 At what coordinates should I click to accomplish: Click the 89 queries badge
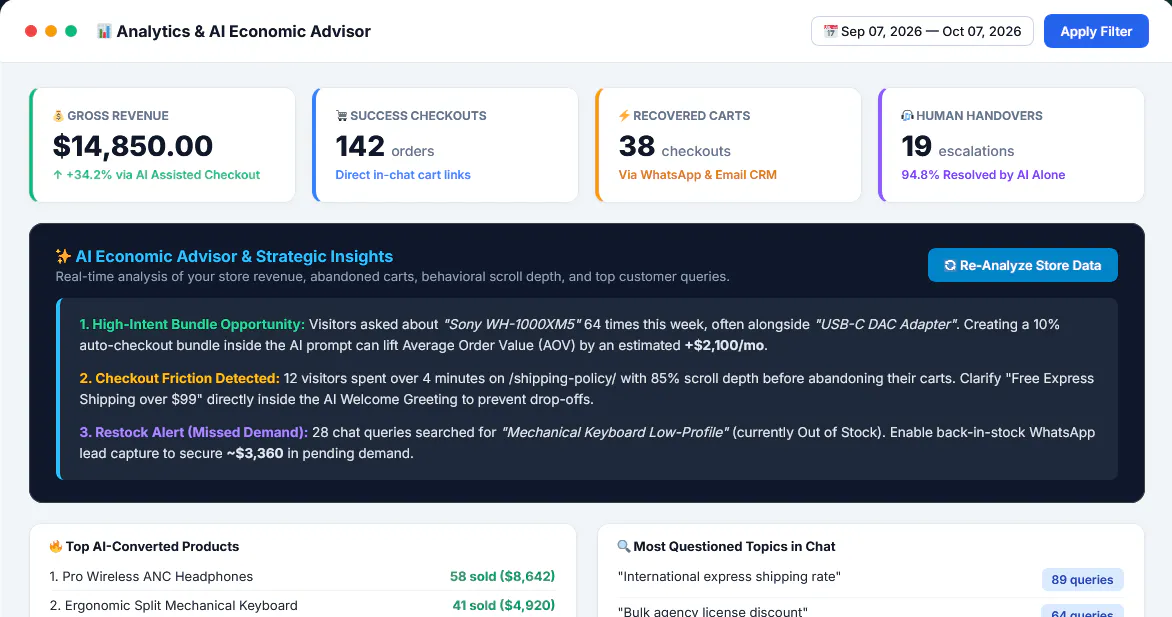click(x=1082, y=580)
